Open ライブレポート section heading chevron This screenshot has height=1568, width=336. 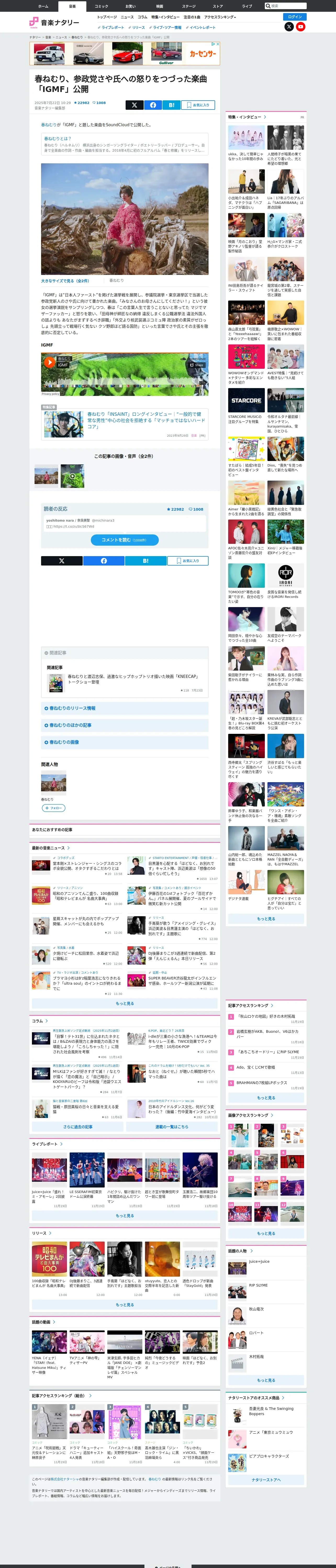61,1144
